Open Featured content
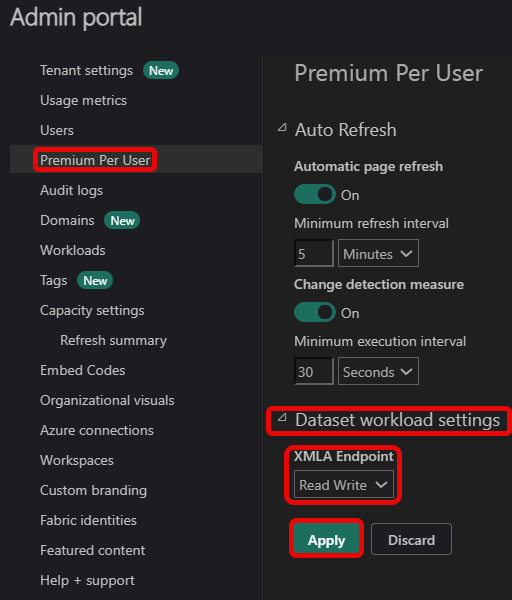This screenshot has height=600, width=512. 93,550
